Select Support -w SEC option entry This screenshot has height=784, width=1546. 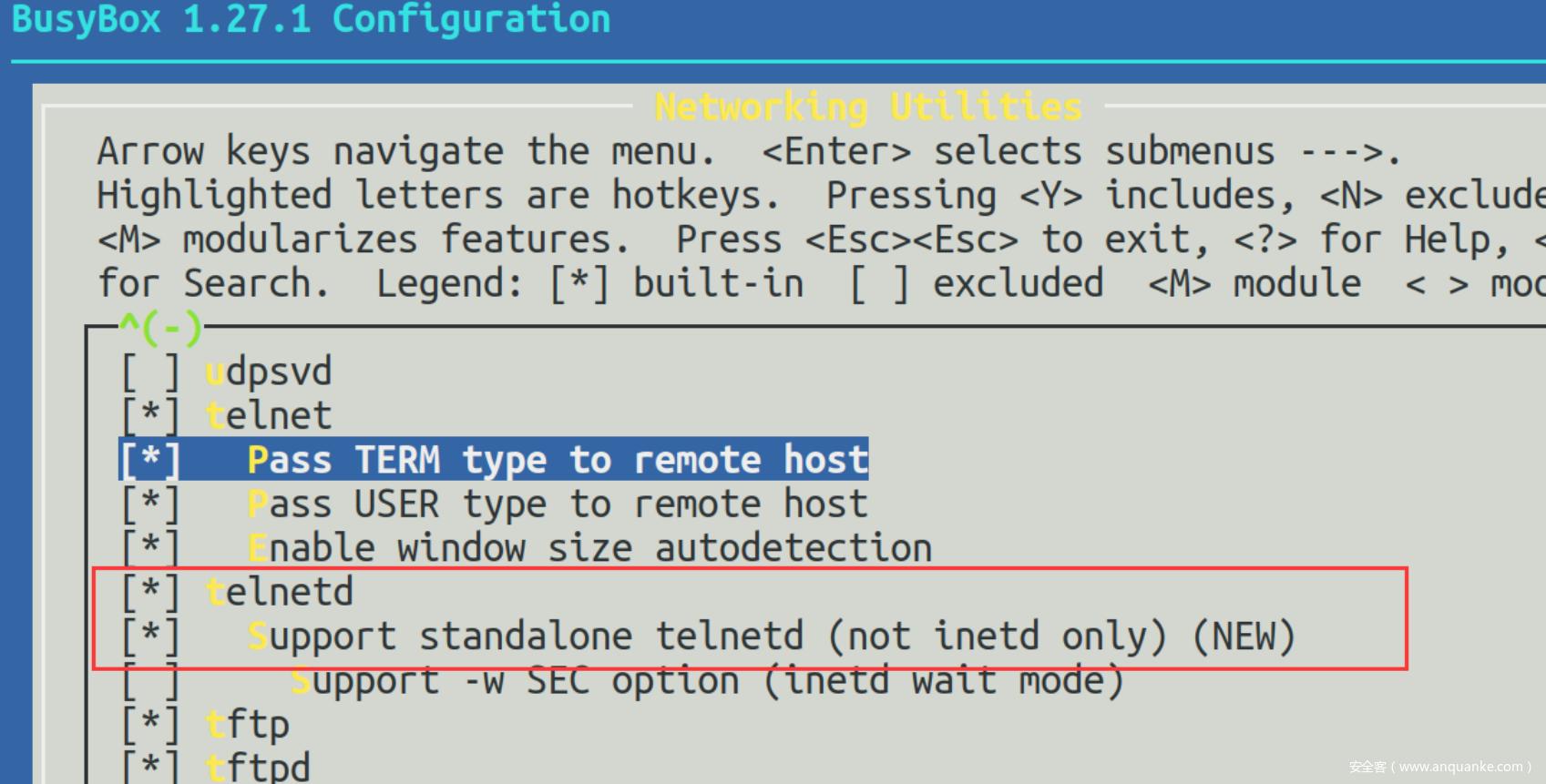(707, 680)
